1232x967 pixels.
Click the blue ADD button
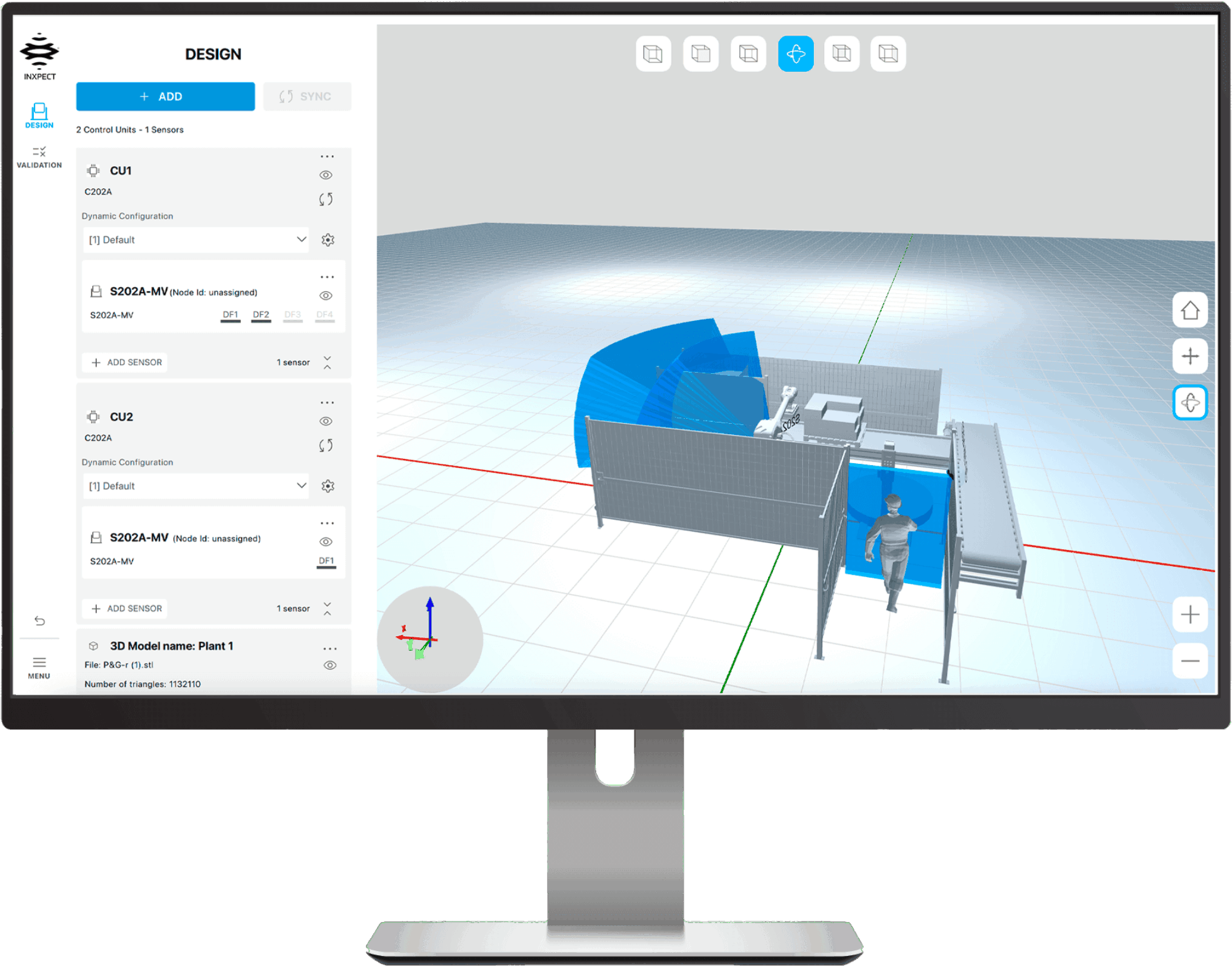tap(165, 97)
